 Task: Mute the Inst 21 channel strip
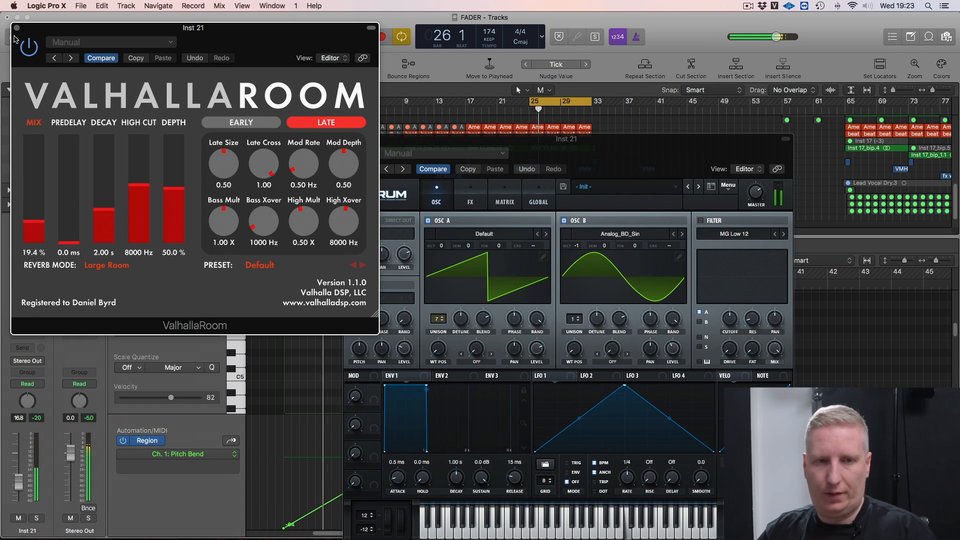(x=18, y=518)
